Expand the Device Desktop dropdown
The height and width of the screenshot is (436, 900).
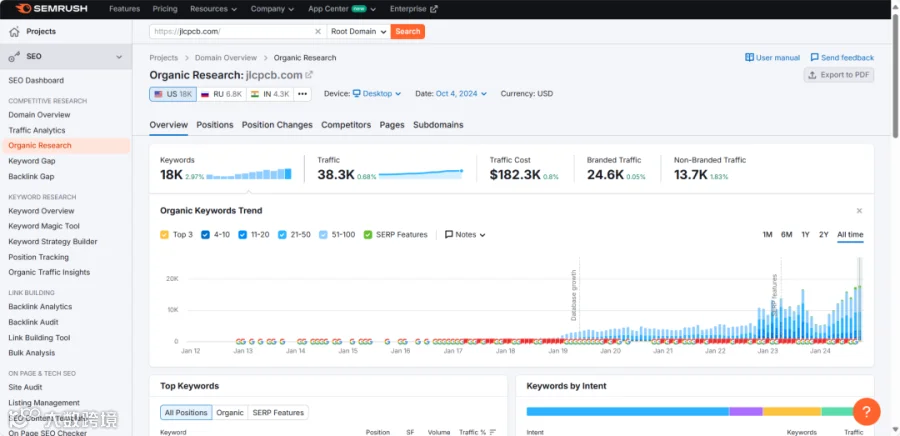[377, 94]
